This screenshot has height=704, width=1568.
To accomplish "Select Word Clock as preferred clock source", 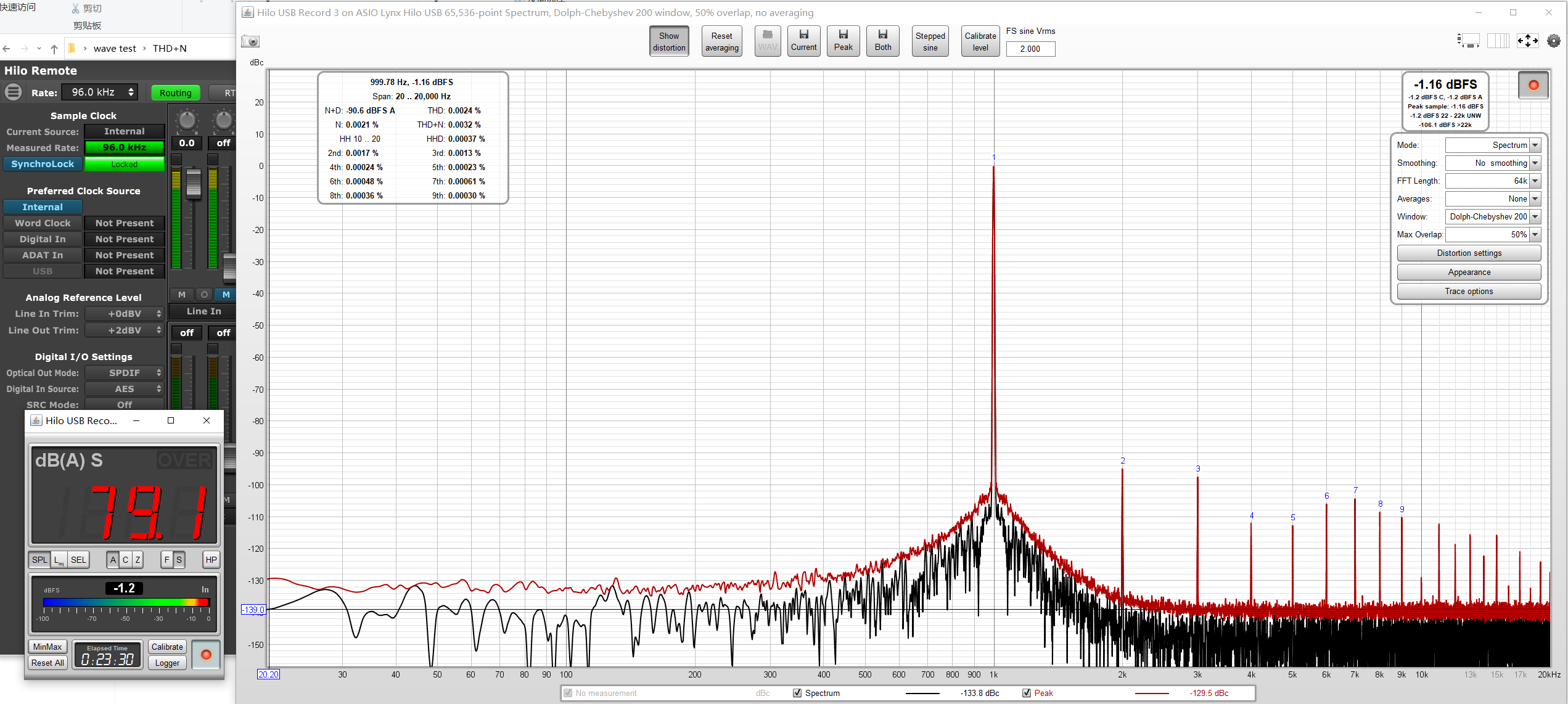I will [43, 223].
